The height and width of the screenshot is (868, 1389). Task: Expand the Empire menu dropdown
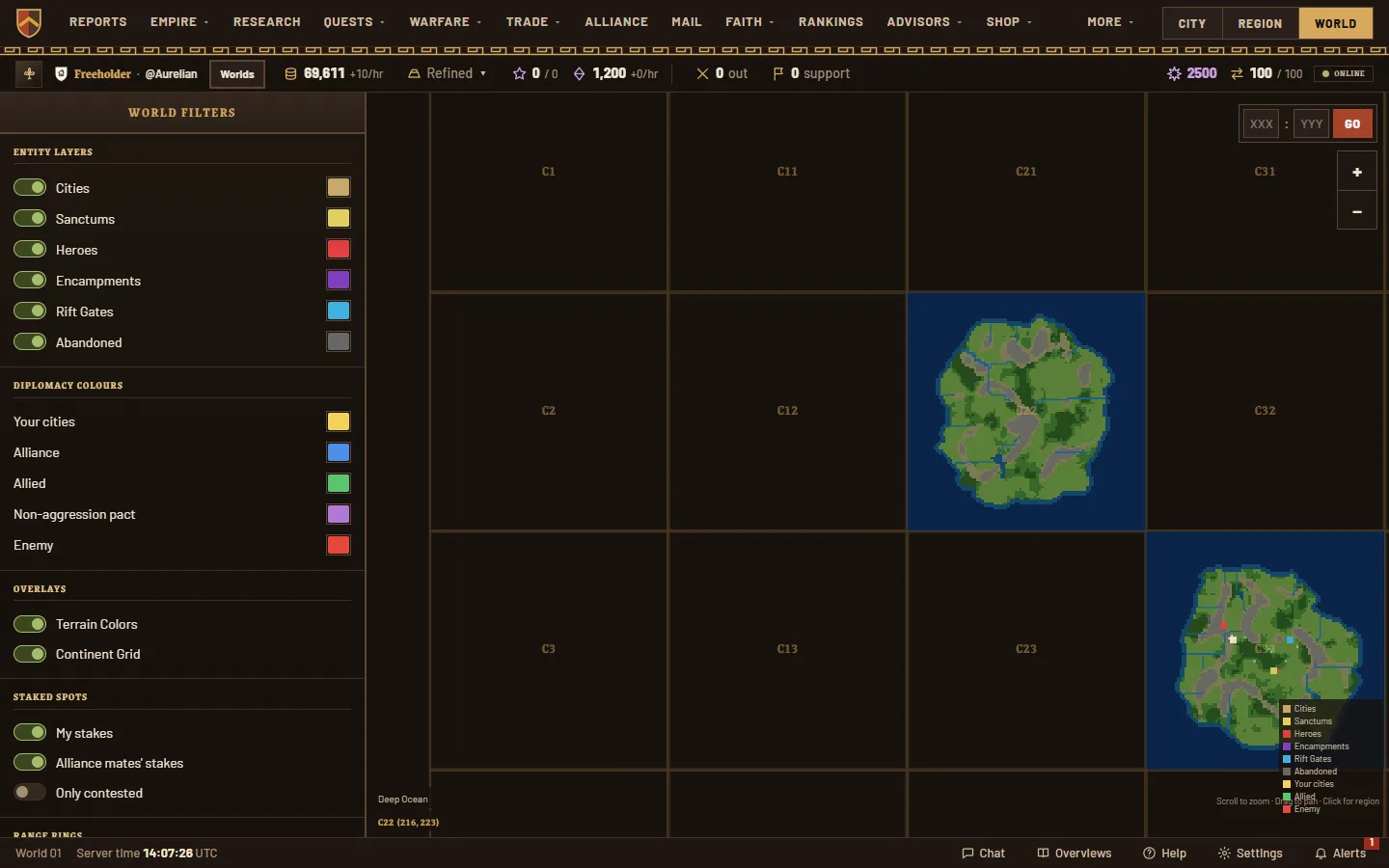[179, 21]
